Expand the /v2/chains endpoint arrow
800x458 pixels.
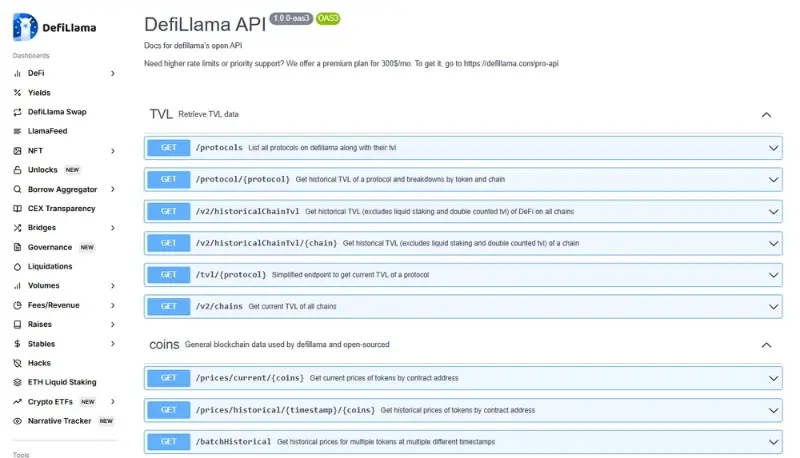773,307
